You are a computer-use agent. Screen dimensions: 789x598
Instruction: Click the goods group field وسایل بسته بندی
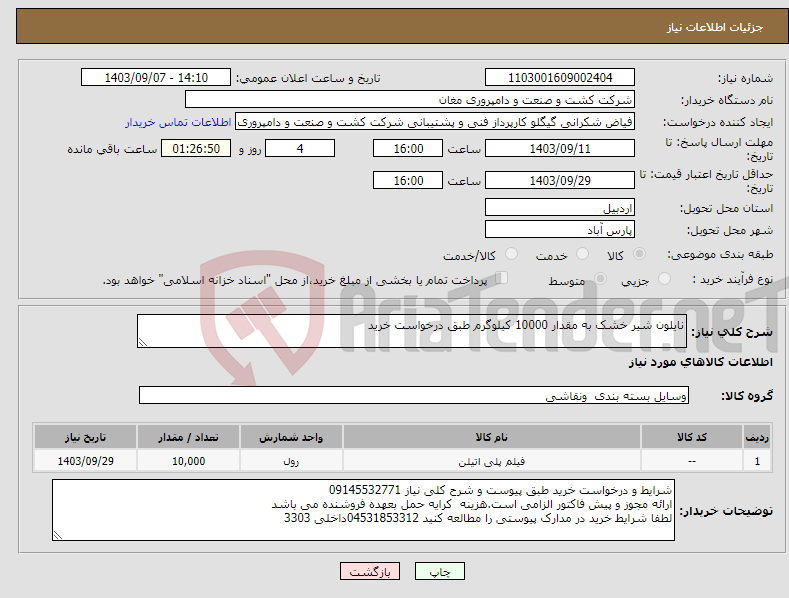pos(414,396)
